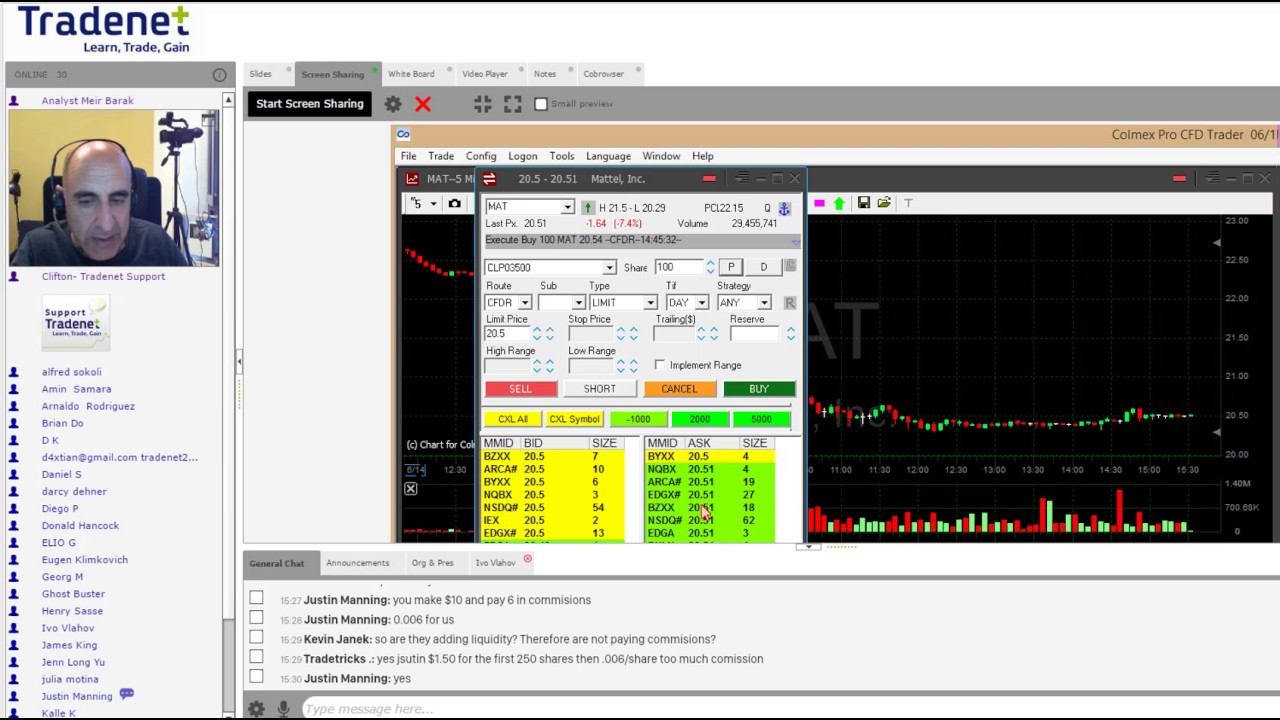Click the Q icon in order window
The width and height of the screenshot is (1280, 720).
767,208
